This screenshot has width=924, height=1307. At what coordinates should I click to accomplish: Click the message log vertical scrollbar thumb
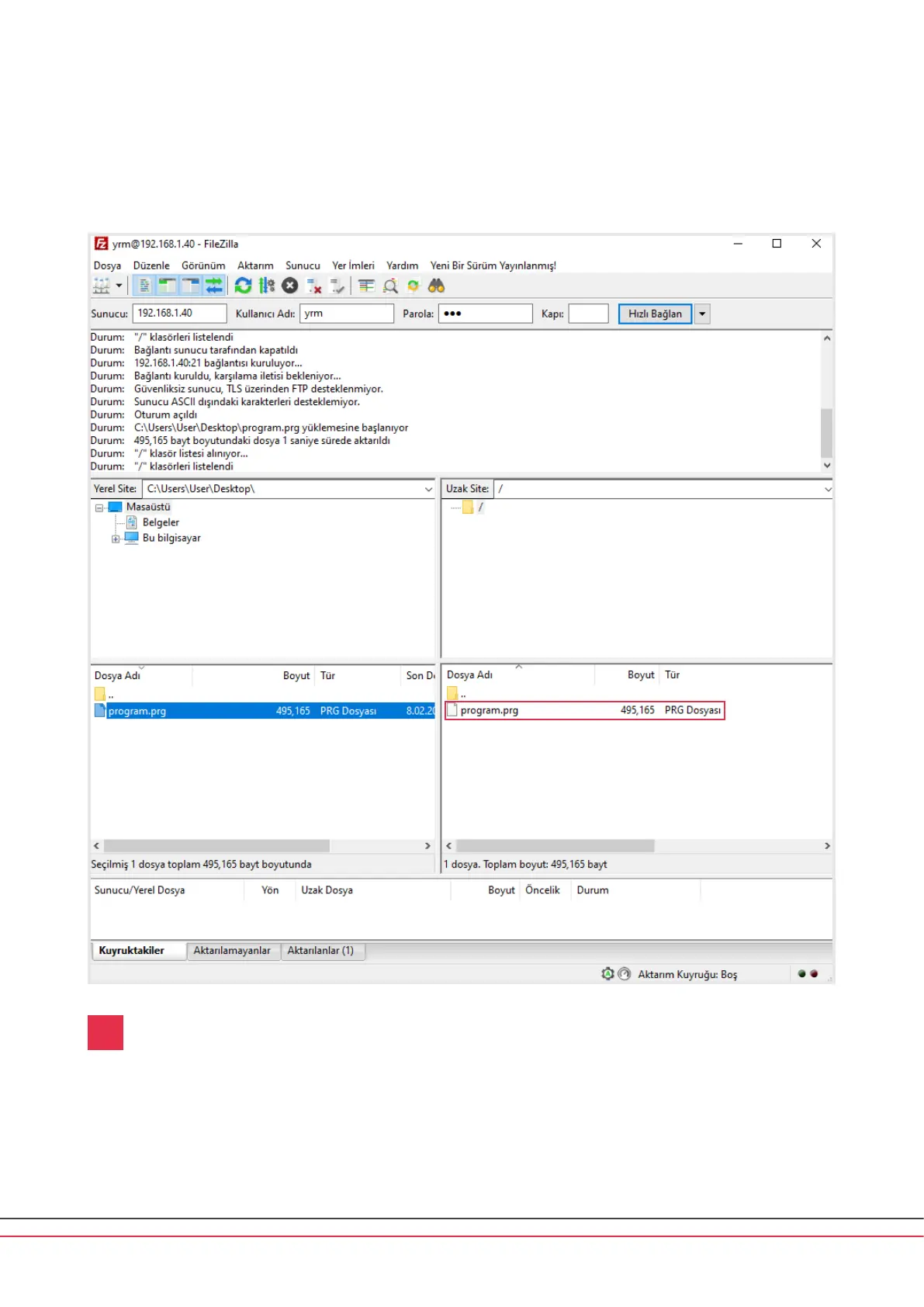point(827,433)
